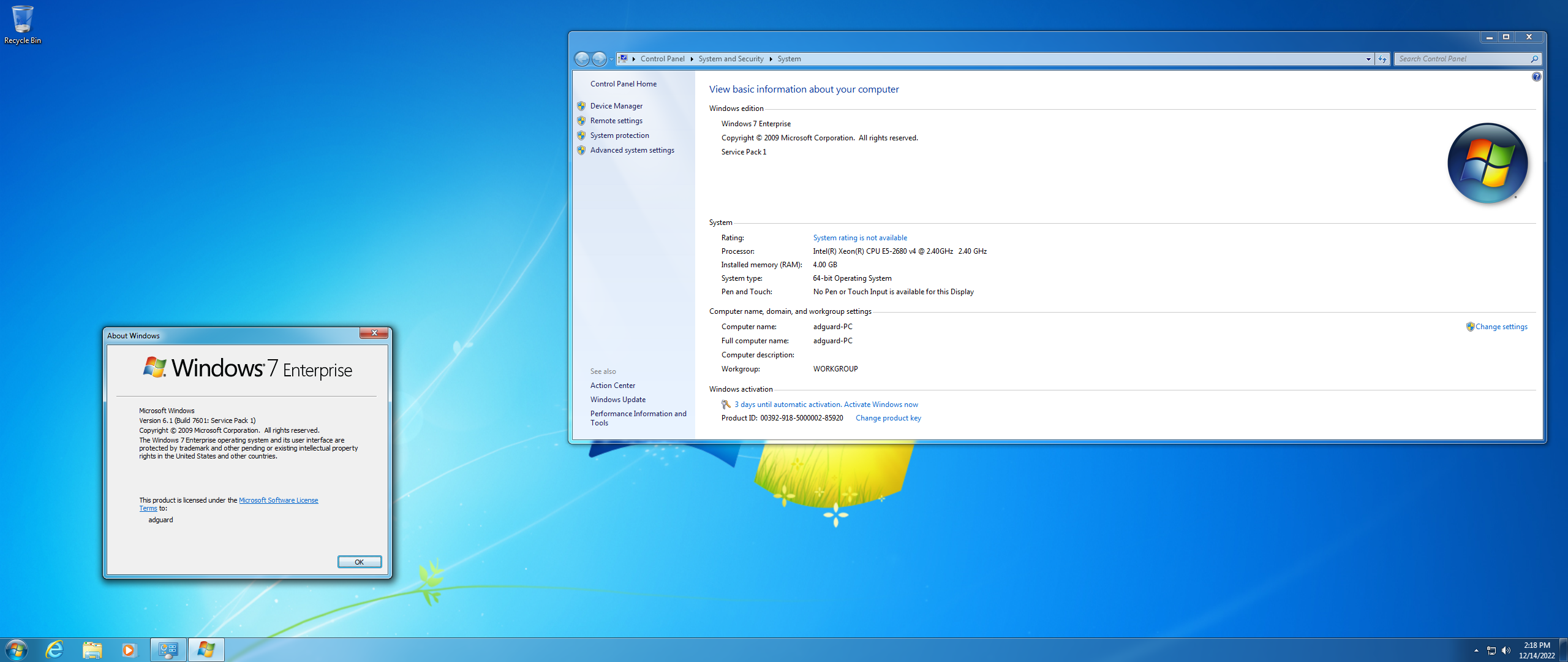
Task: Open the recent pages dropdown beside the Forward arrow
Action: coord(611,59)
